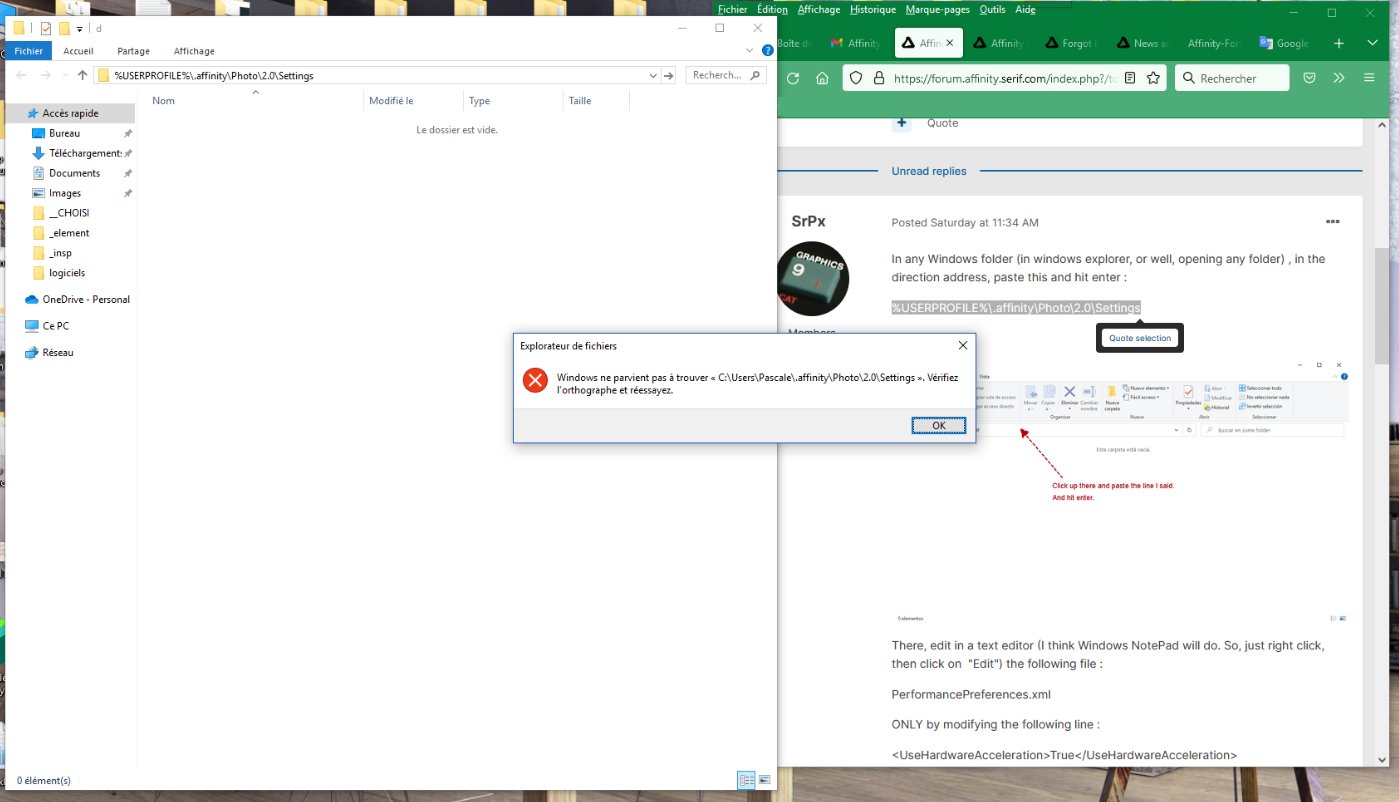
Task: Sort by the Type column header
Action: tap(513, 101)
